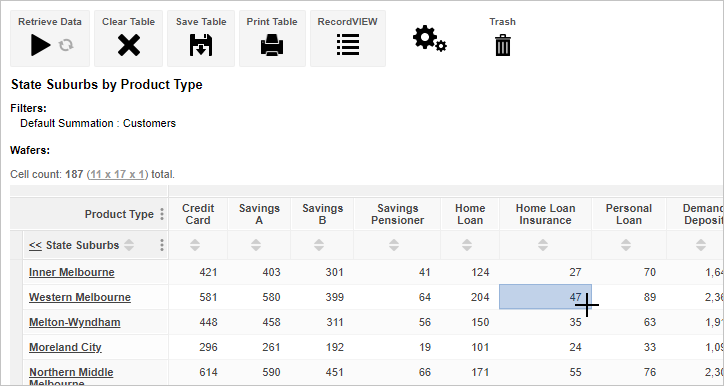
Task: Open the Melton-Wyndham row link
Action: pos(75,322)
